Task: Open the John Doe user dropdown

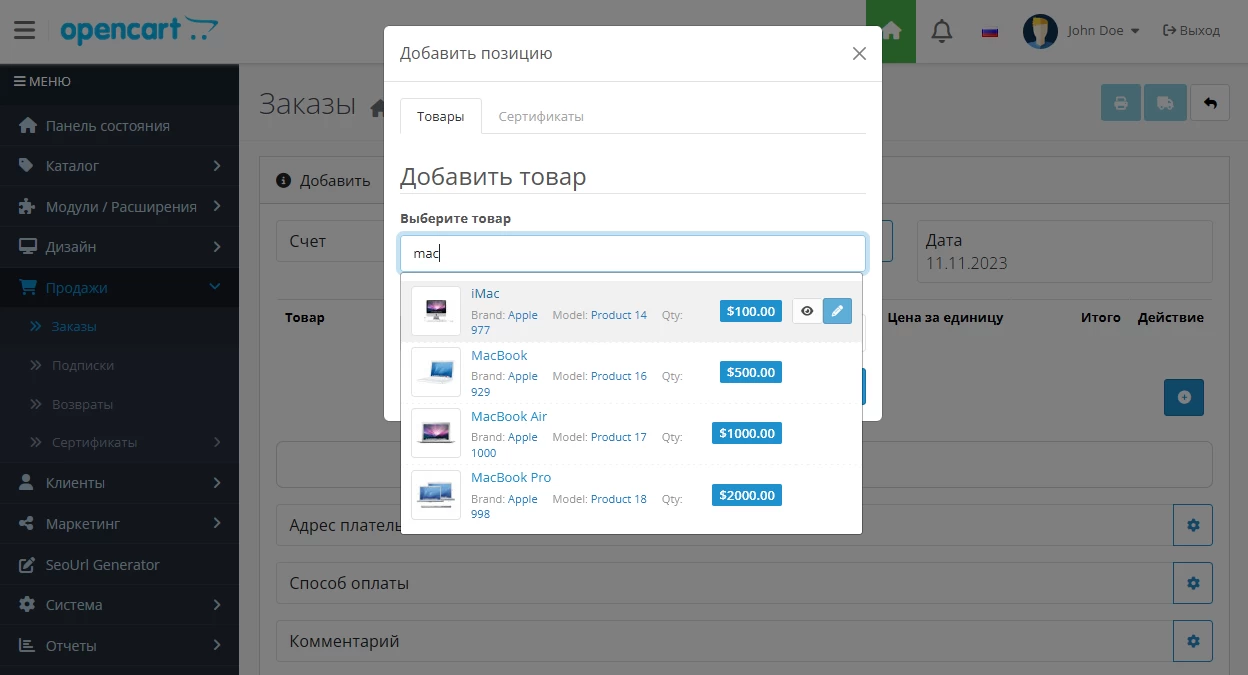Action: pos(1104,31)
